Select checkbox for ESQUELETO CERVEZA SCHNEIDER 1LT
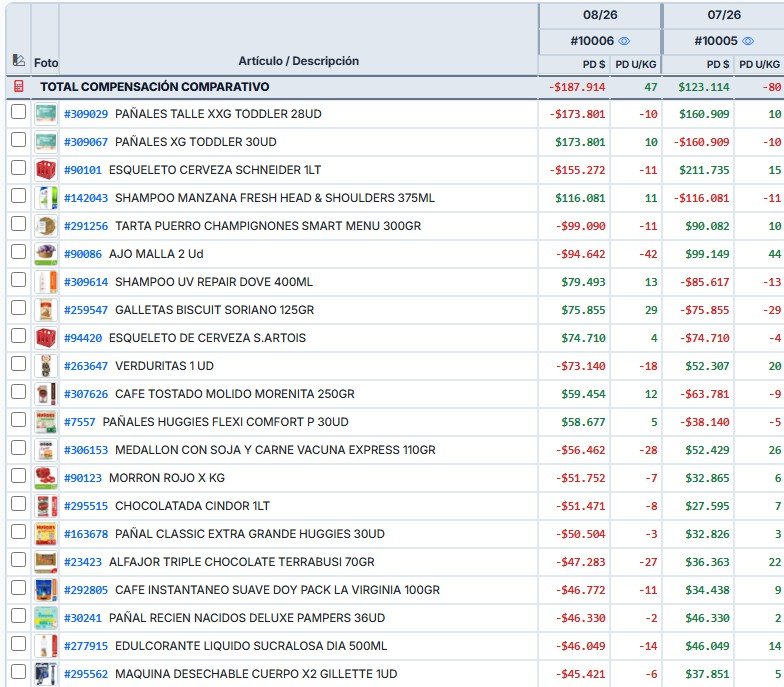 click(18, 168)
